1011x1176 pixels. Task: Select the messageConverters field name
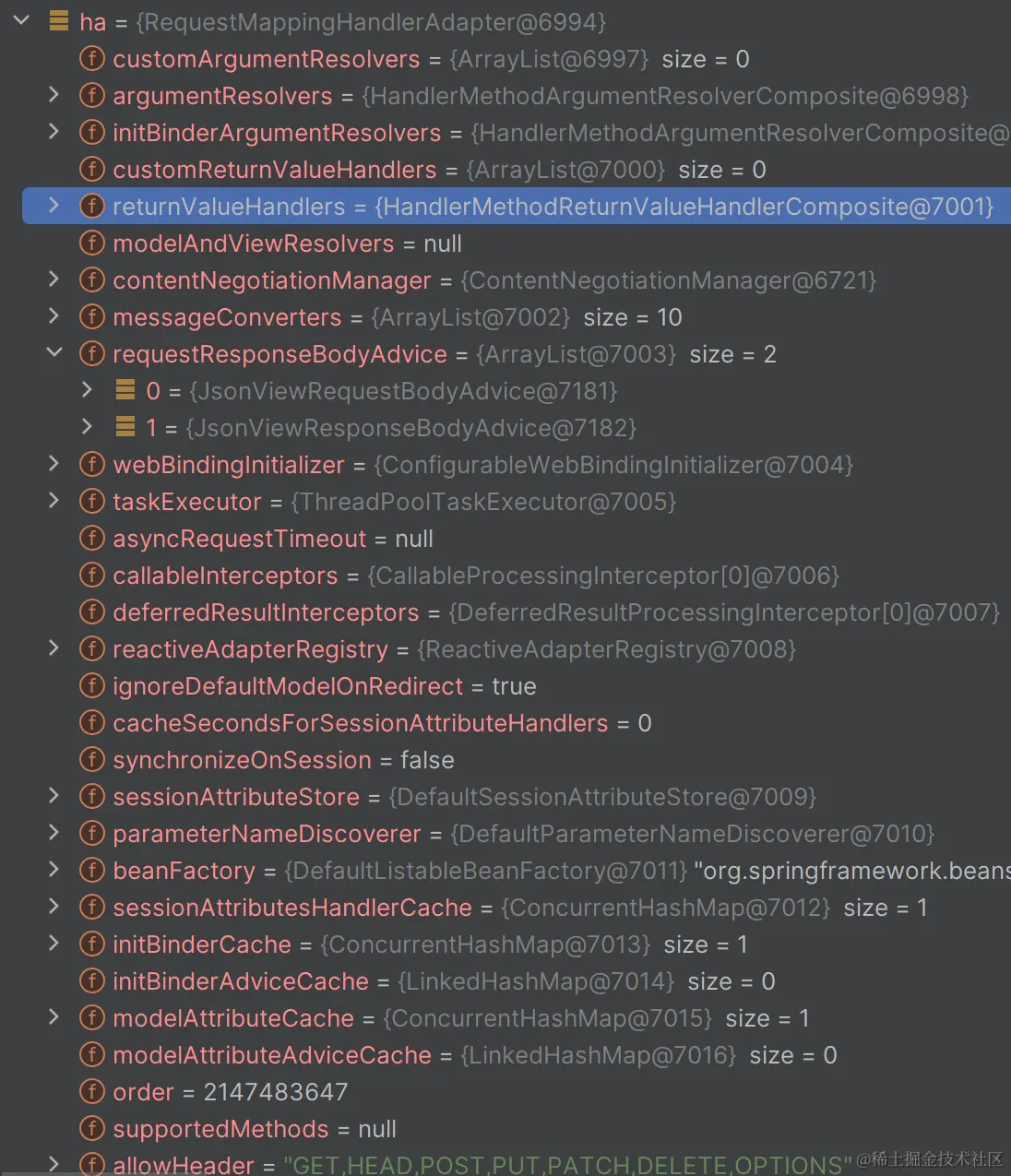[227, 317]
